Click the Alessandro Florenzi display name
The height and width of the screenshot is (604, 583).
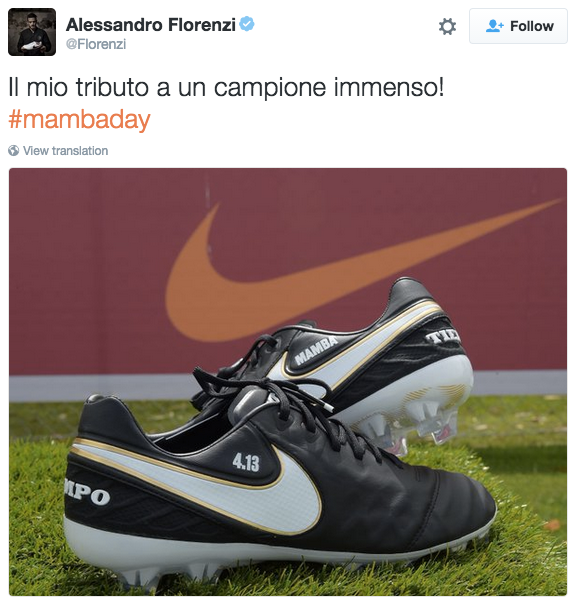151,25
